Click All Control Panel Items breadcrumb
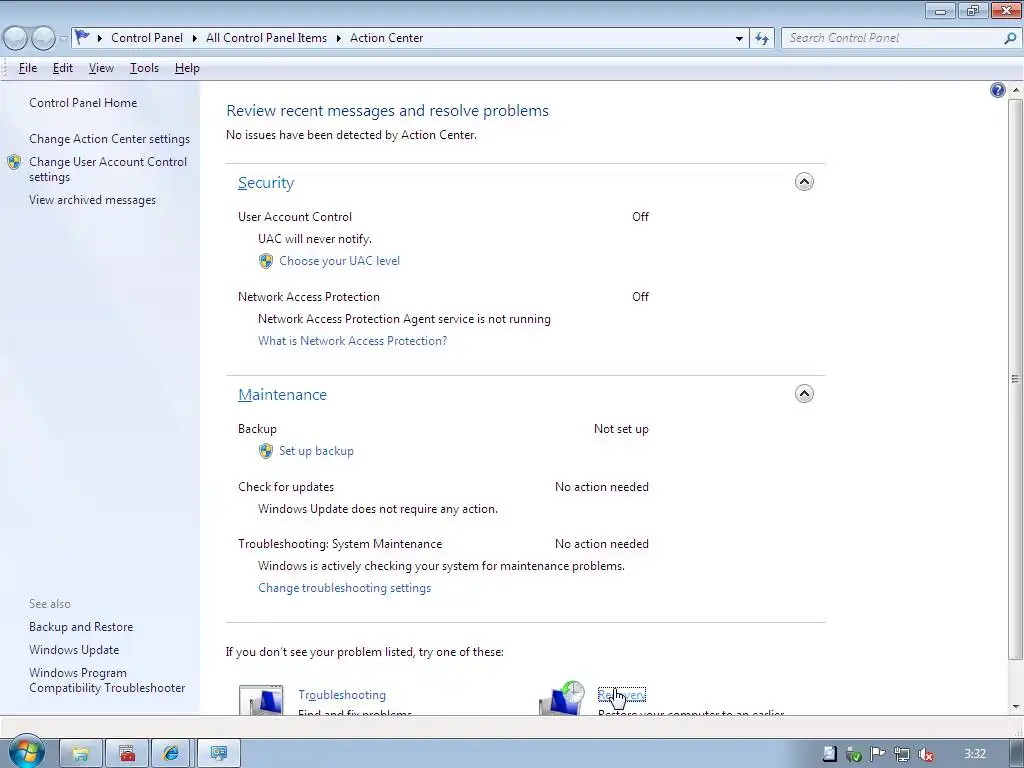Image resolution: width=1024 pixels, height=768 pixels. (x=266, y=38)
